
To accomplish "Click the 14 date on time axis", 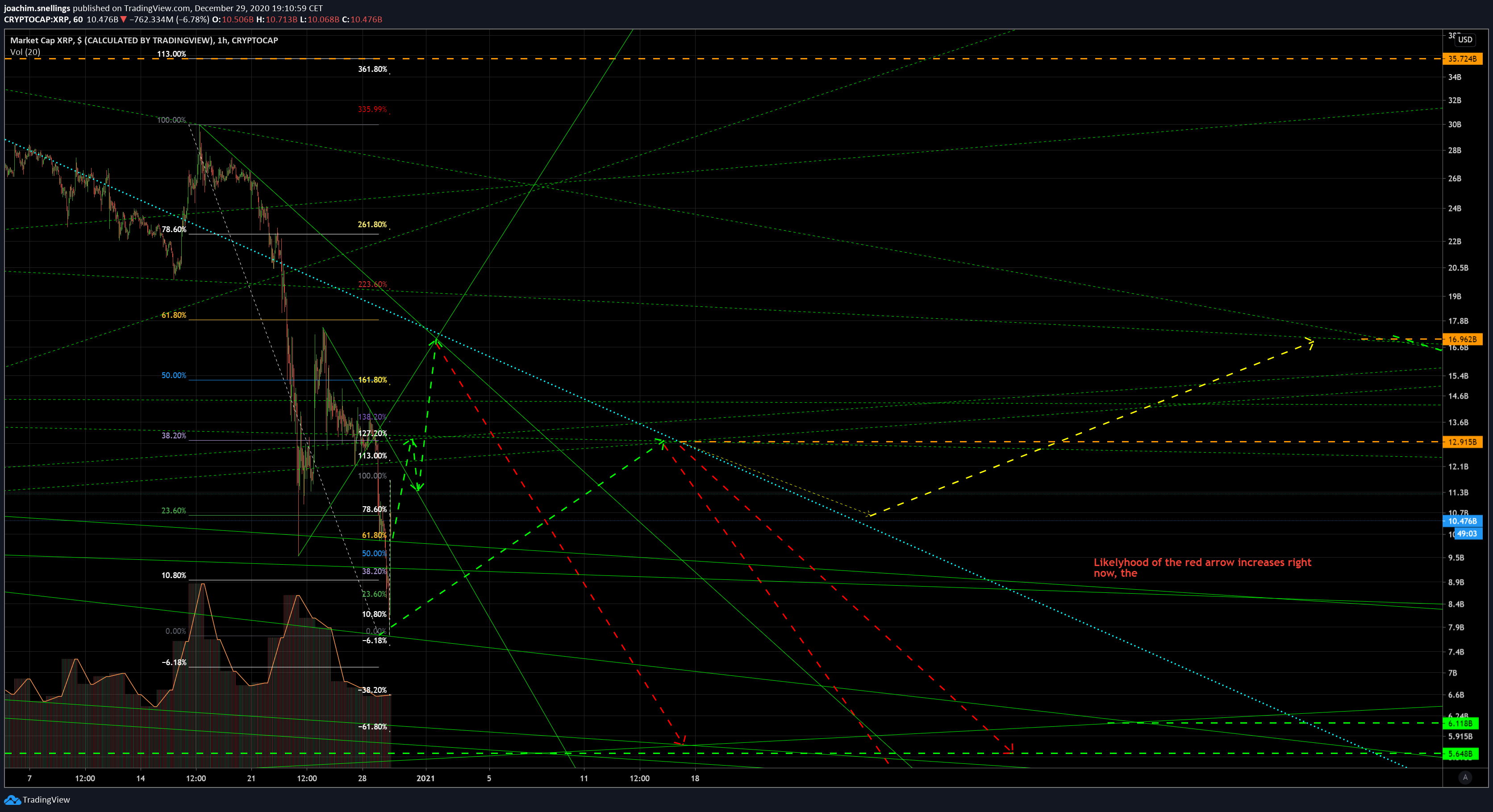I will click(x=140, y=778).
